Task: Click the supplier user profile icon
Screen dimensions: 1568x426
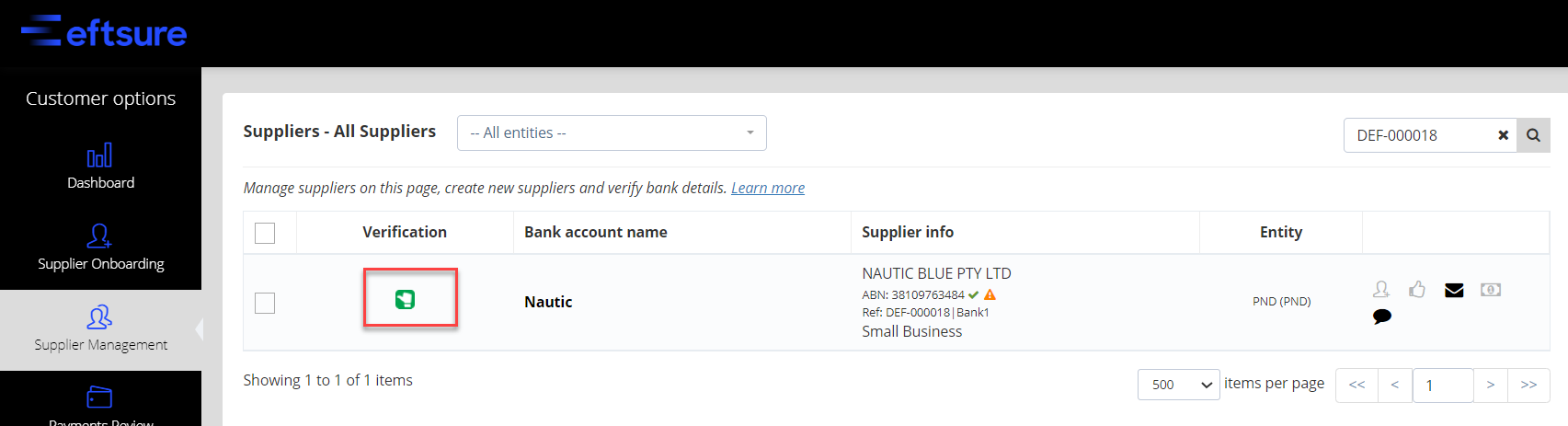Action: coord(1381,289)
